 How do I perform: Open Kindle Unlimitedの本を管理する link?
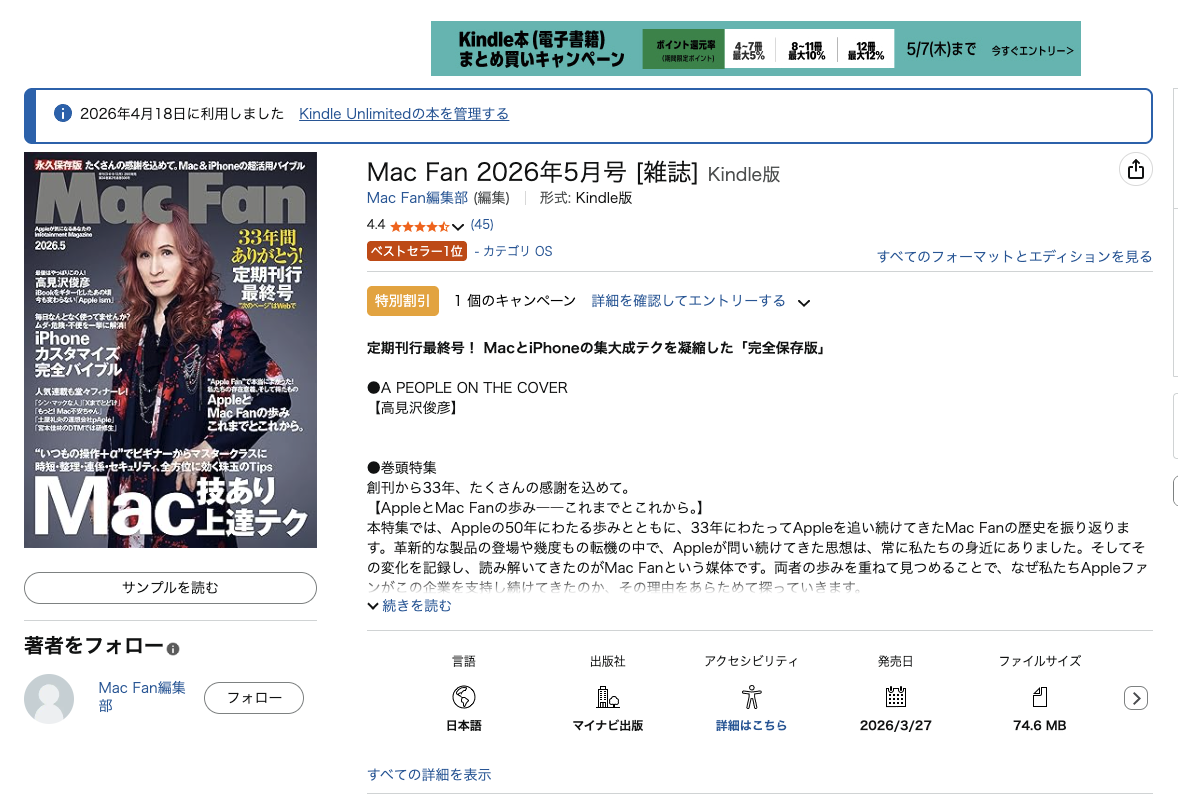tap(403, 114)
